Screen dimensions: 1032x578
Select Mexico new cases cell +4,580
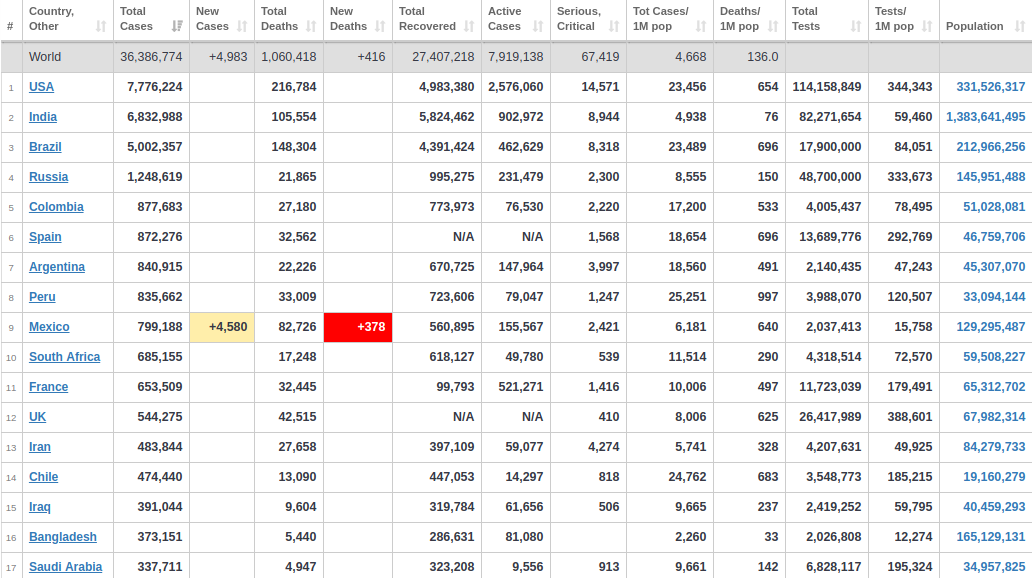click(x=222, y=327)
